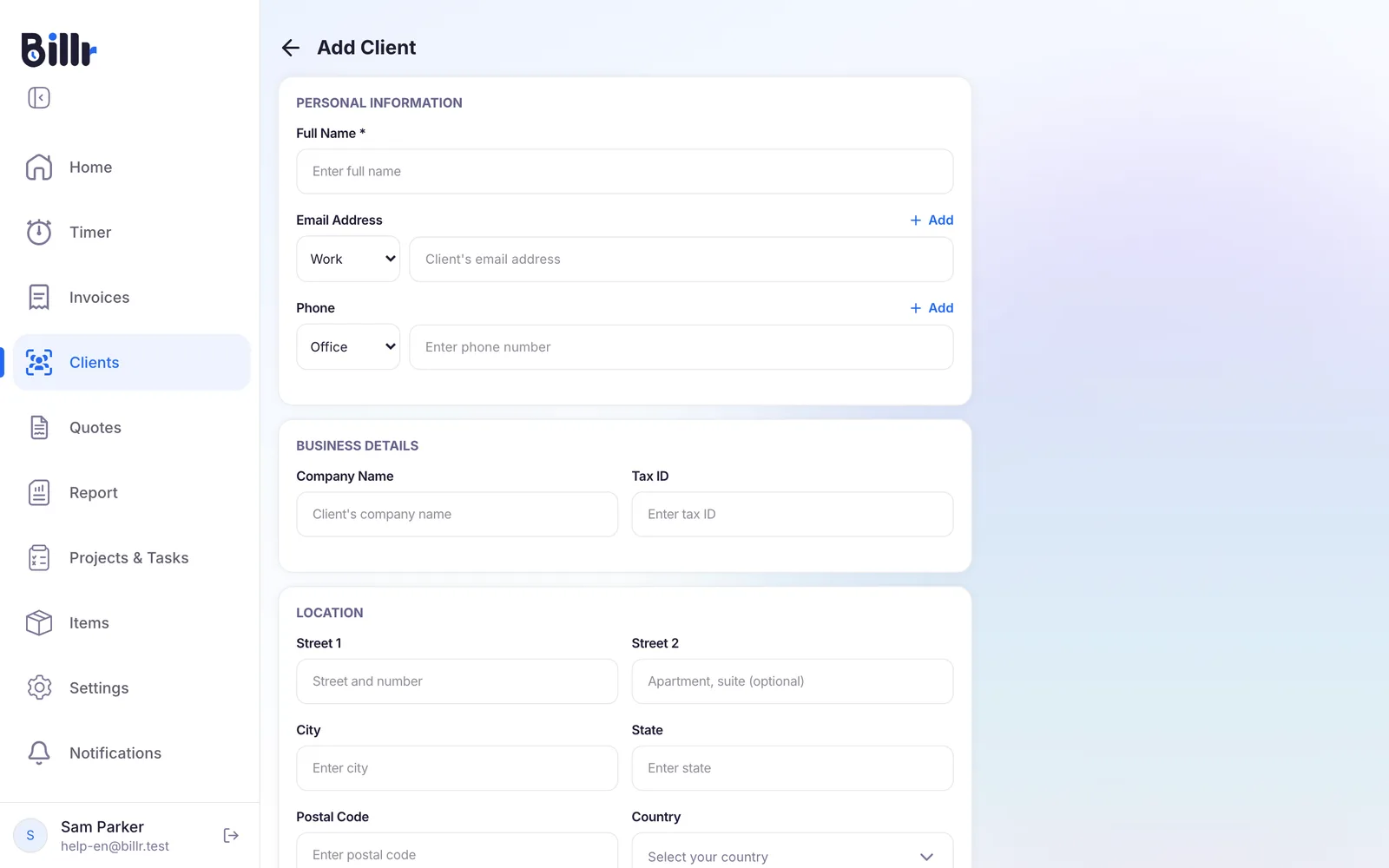
Task: Click the Invoices receipt icon
Action: coord(39,298)
